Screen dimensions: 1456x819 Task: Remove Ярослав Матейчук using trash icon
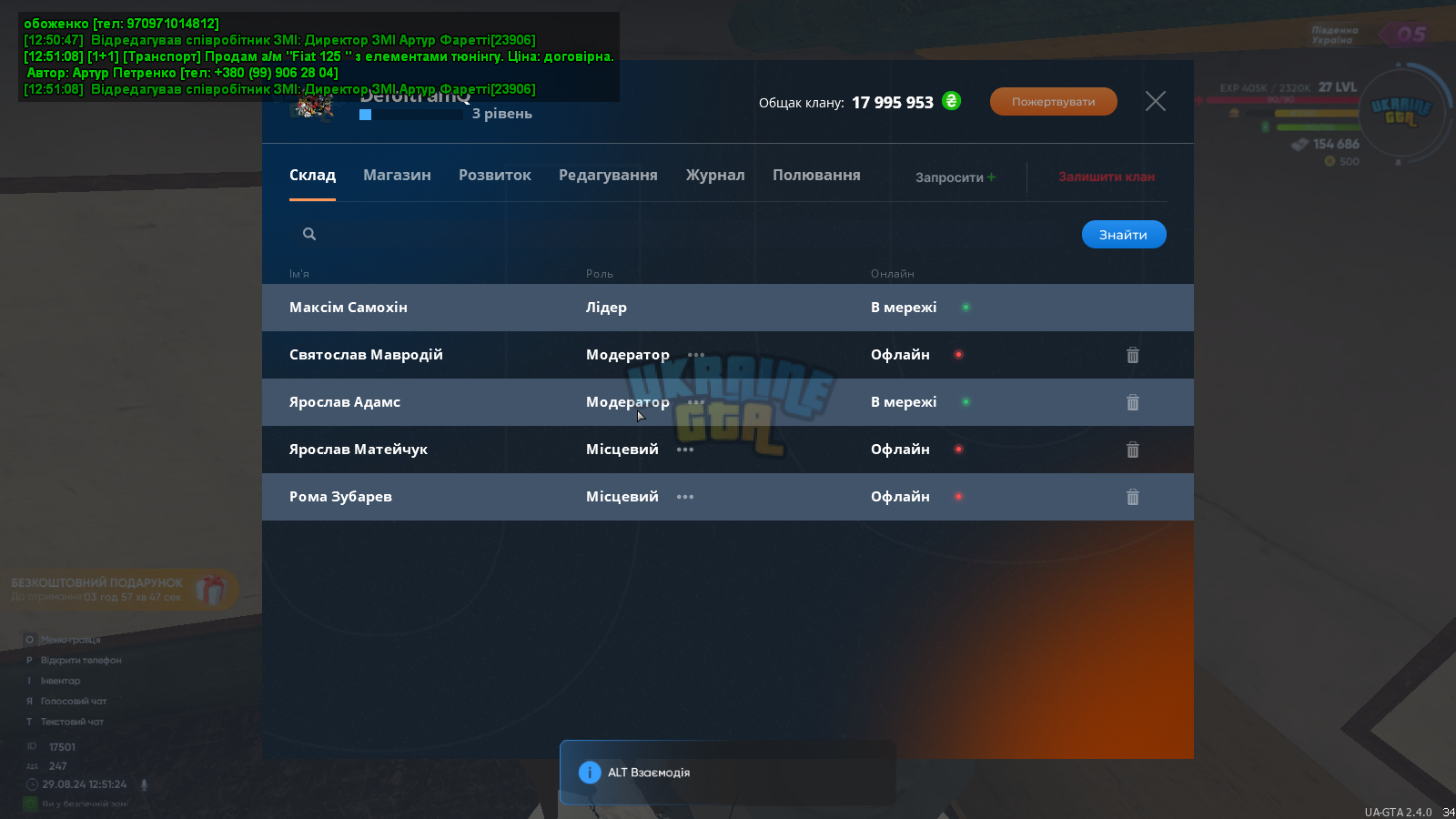[x=1133, y=450]
